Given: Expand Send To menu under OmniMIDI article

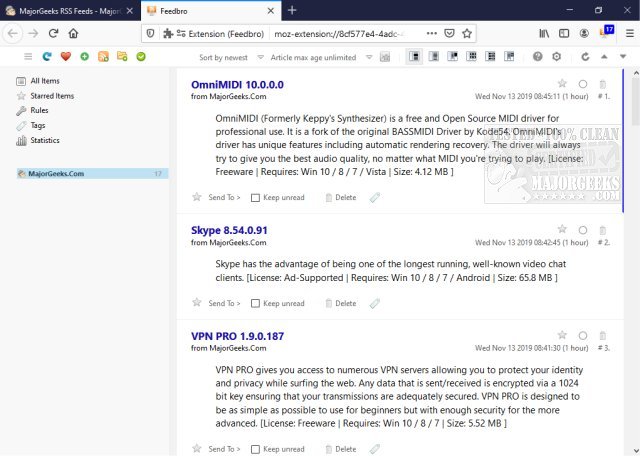Looking at the screenshot, I should click(222, 198).
